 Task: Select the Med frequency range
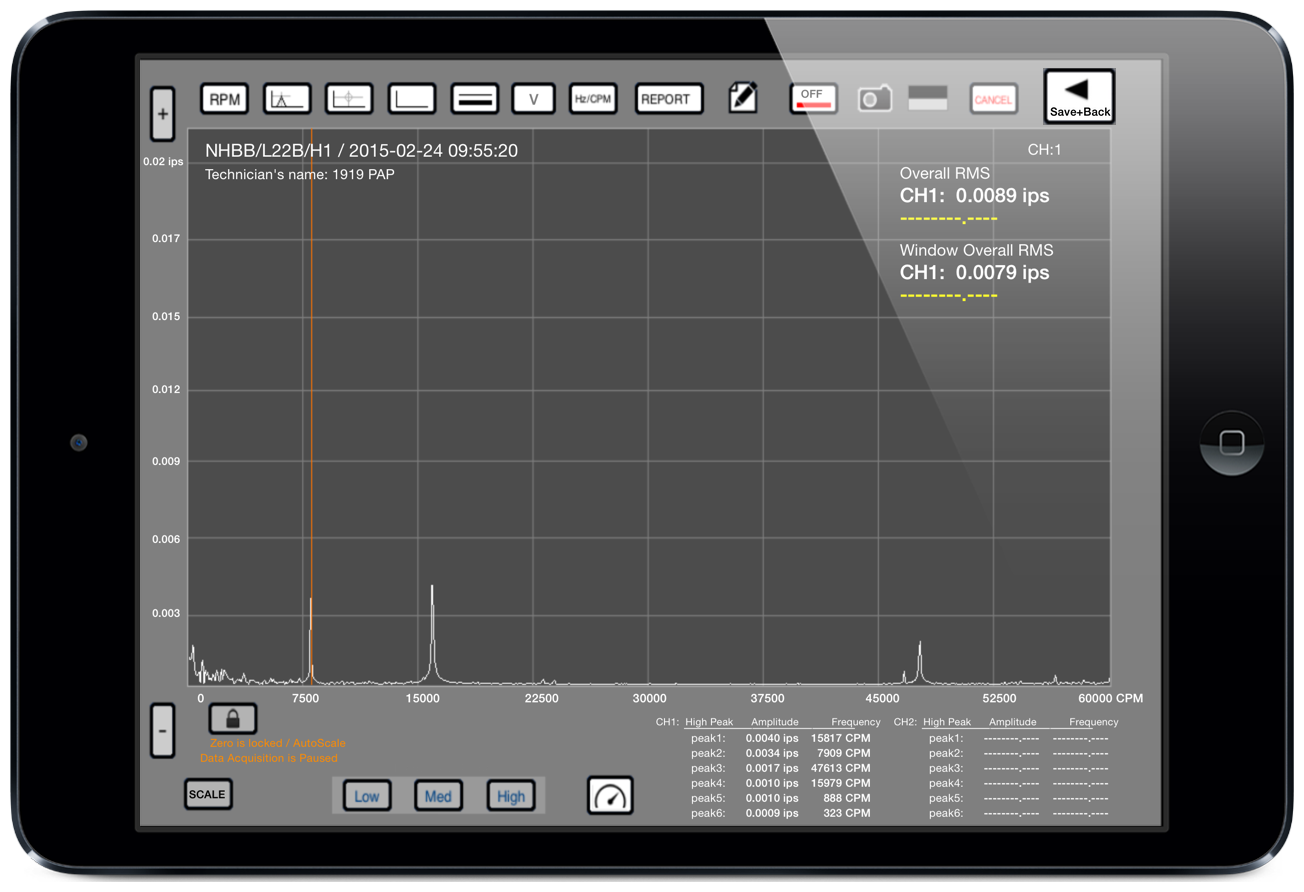point(438,796)
